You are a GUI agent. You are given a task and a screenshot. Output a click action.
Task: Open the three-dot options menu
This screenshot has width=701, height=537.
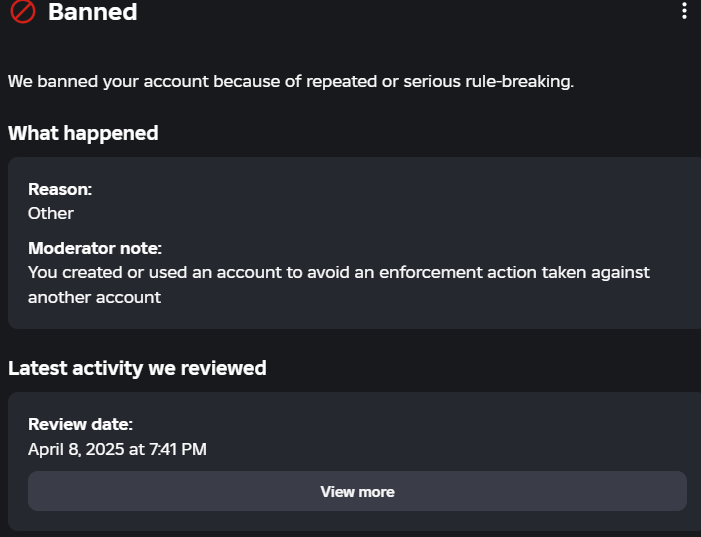pyautogui.click(x=684, y=11)
